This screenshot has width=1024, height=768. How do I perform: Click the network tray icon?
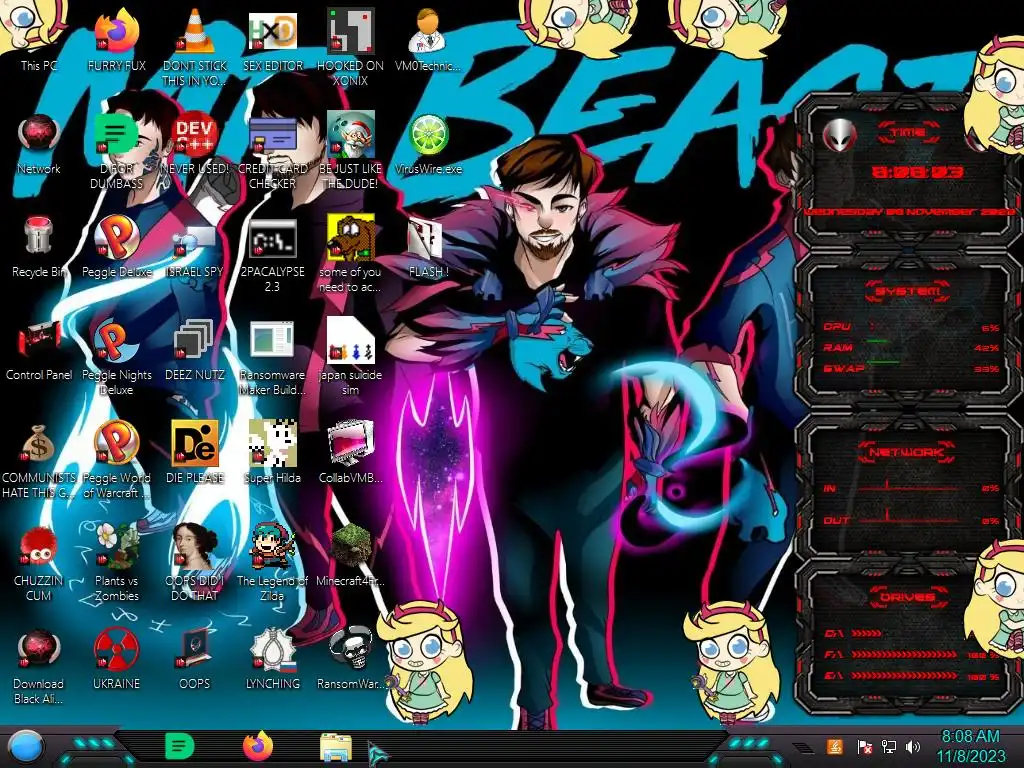tap(888, 746)
